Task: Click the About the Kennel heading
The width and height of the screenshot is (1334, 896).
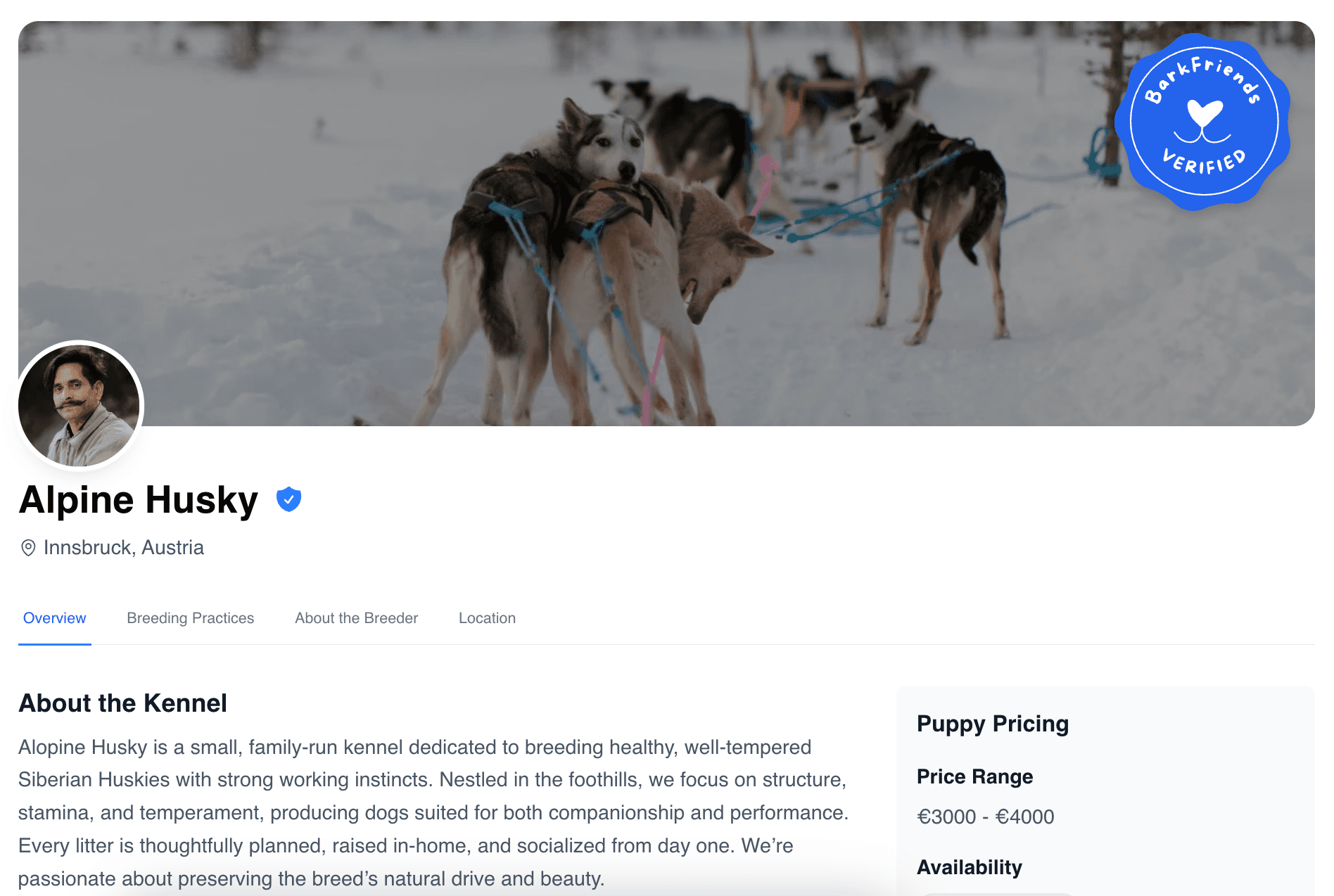Action: (x=123, y=703)
